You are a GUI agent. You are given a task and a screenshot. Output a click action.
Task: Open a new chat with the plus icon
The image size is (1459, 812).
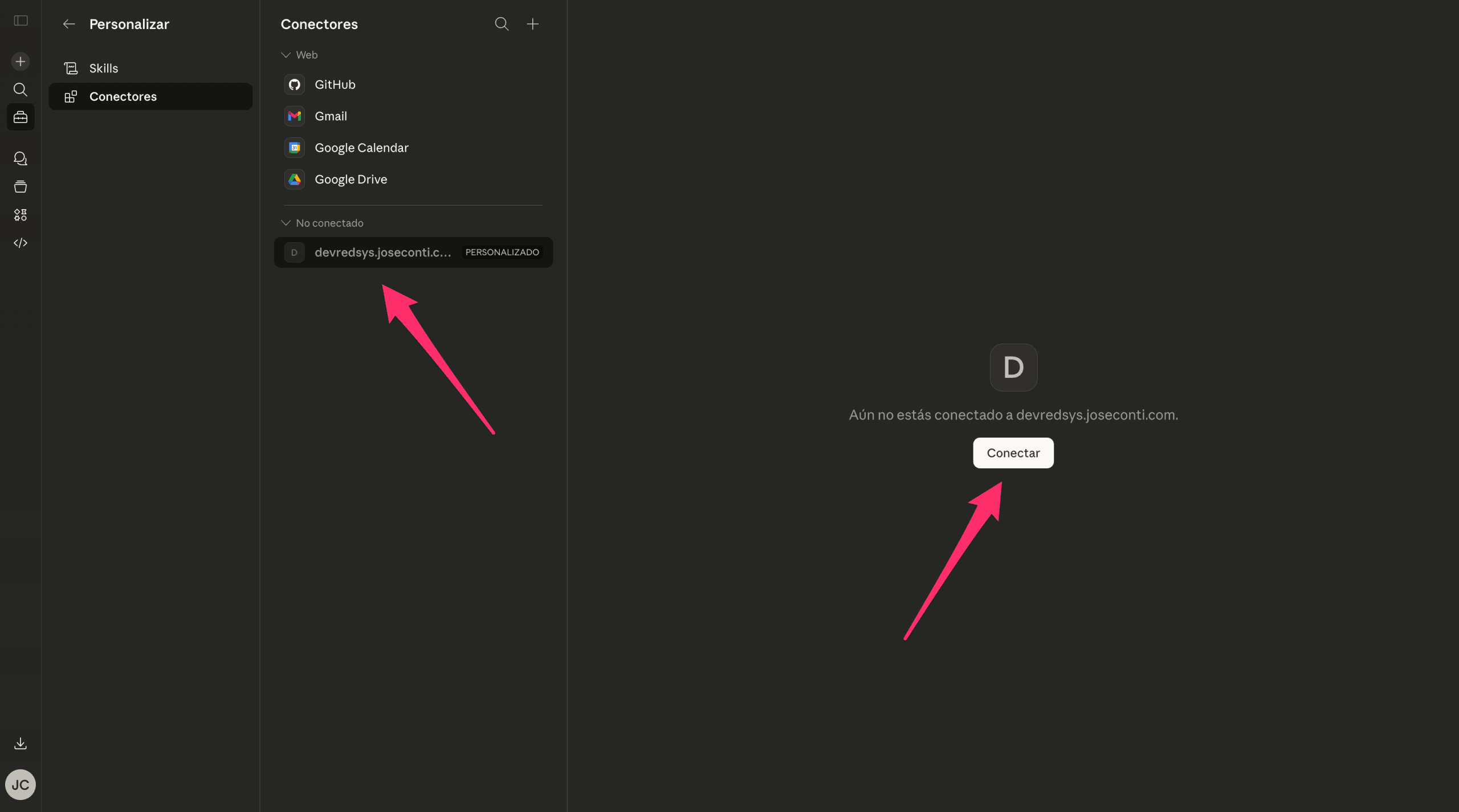coord(21,61)
